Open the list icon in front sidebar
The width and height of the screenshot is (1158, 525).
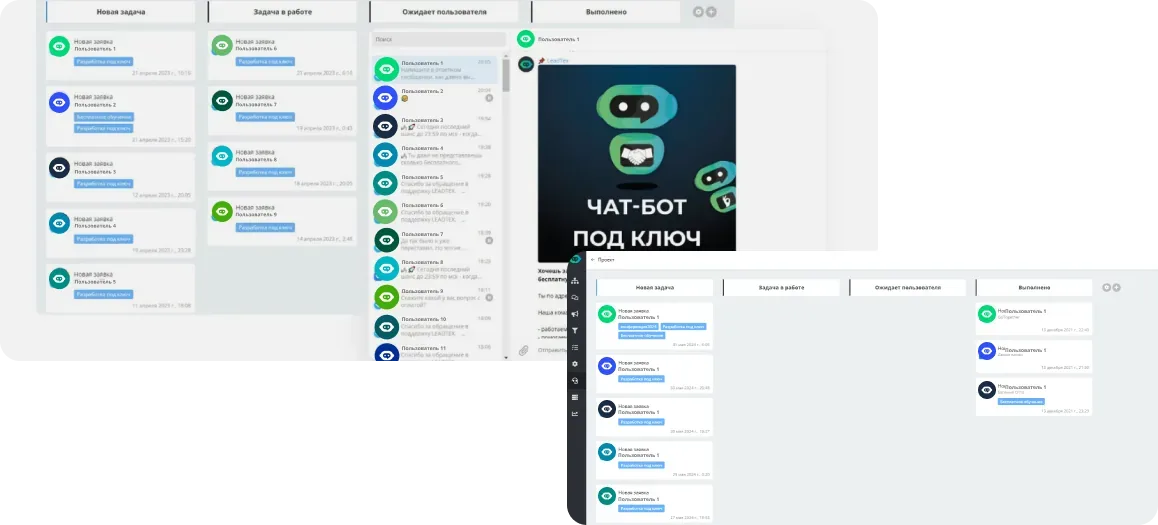tap(575, 347)
